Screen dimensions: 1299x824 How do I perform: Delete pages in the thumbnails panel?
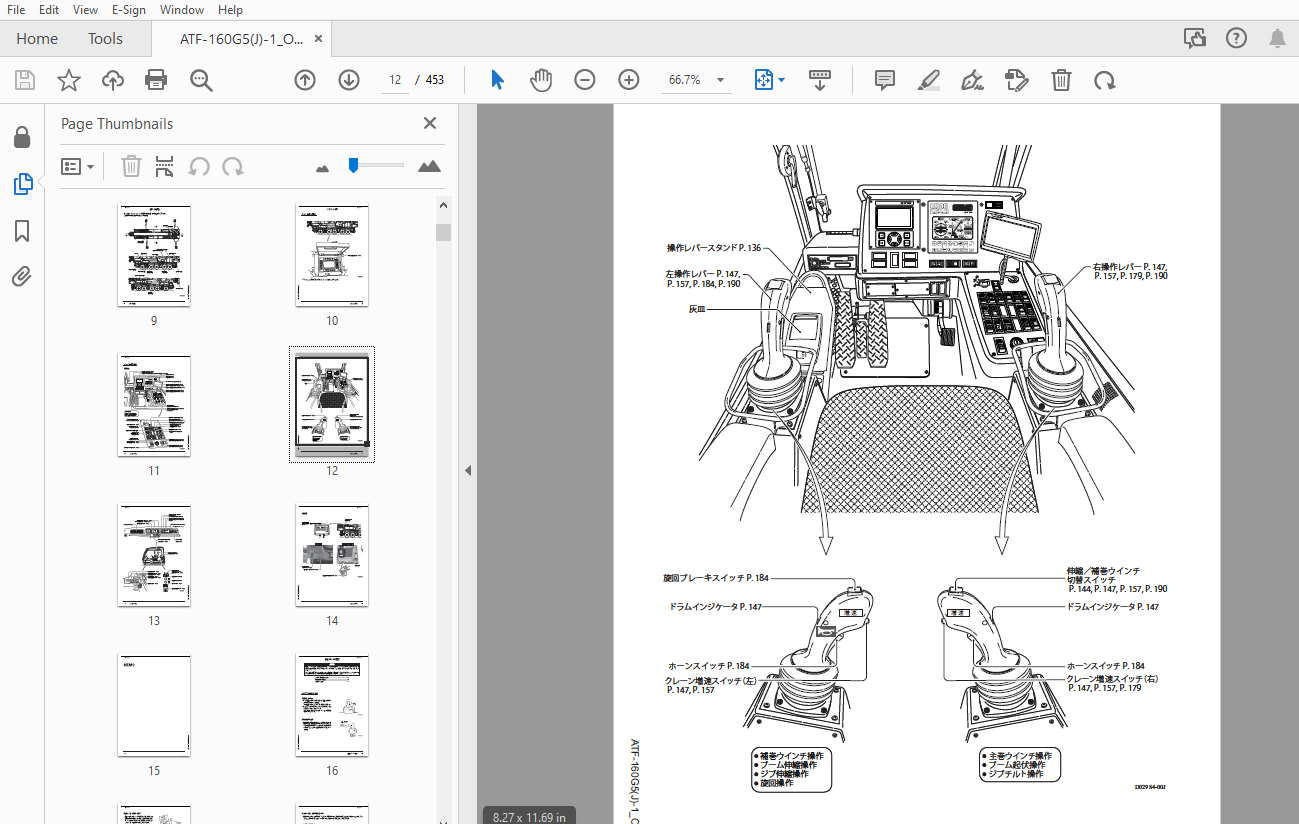click(131, 166)
